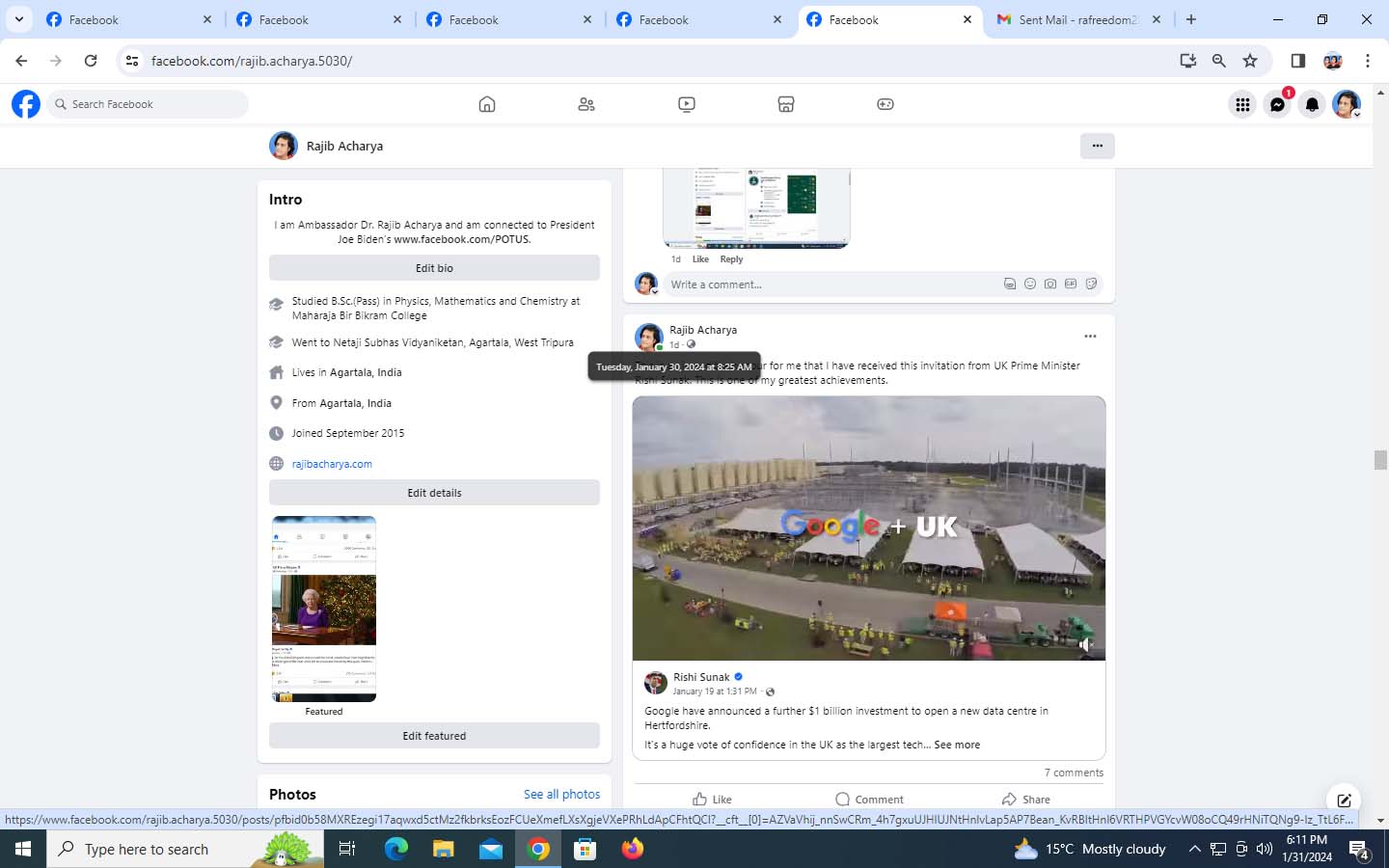Share the post using Share button
1389x868 pixels.
click(x=1025, y=800)
